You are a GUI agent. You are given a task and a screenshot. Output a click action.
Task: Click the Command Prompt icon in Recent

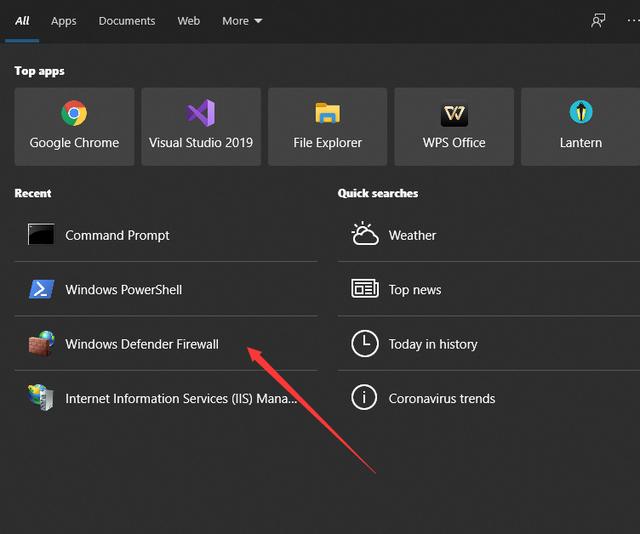[41, 235]
